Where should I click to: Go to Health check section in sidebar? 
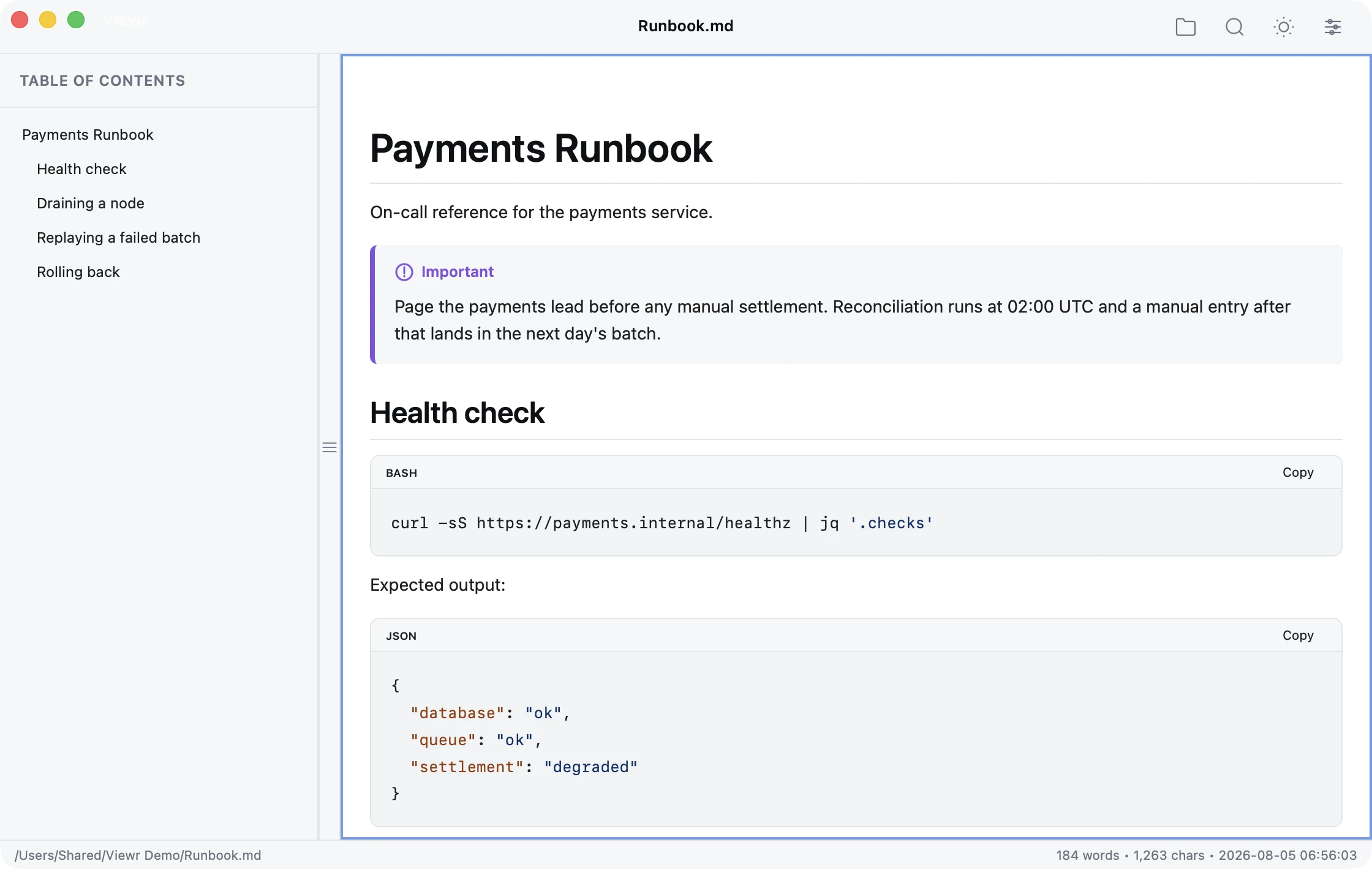[x=81, y=169]
